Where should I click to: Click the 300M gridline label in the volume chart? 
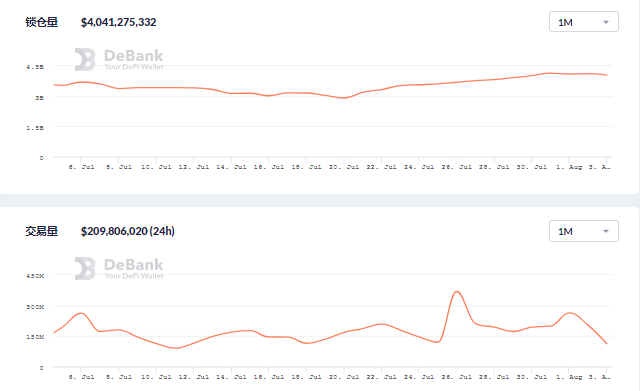point(35,307)
